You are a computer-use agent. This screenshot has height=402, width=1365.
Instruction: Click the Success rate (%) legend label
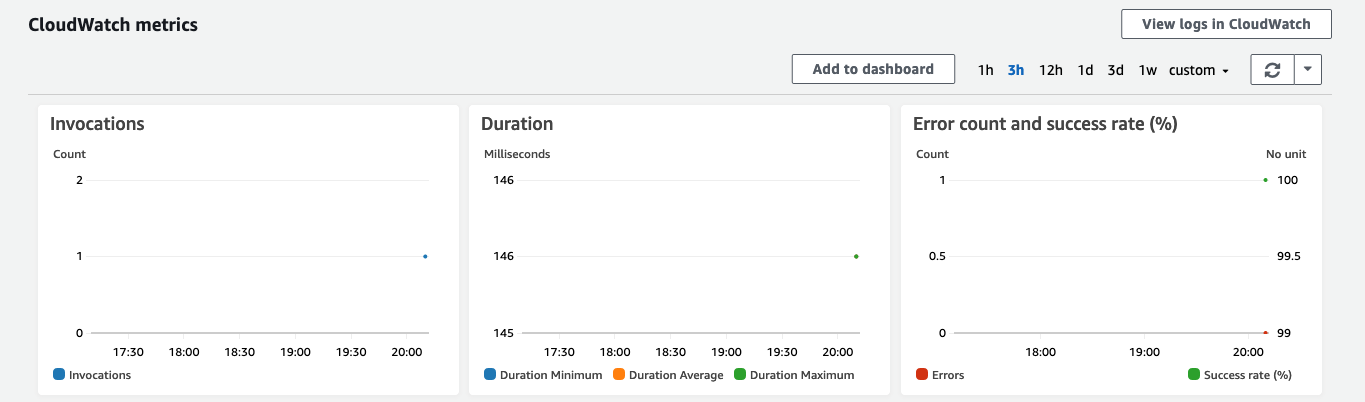1248,375
